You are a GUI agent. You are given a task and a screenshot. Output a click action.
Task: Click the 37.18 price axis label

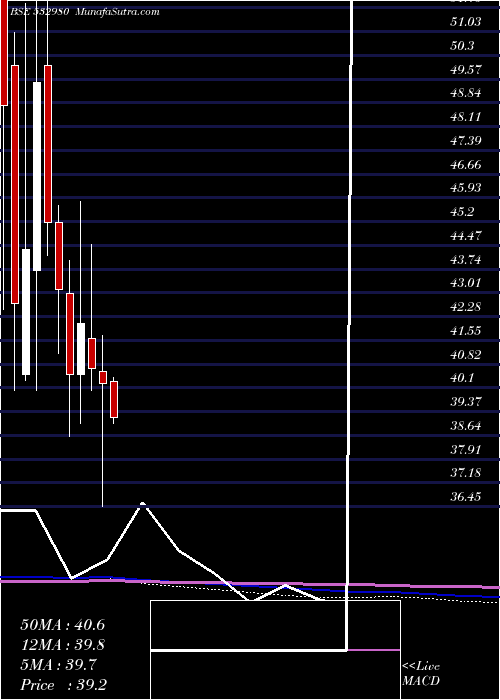(x=466, y=472)
